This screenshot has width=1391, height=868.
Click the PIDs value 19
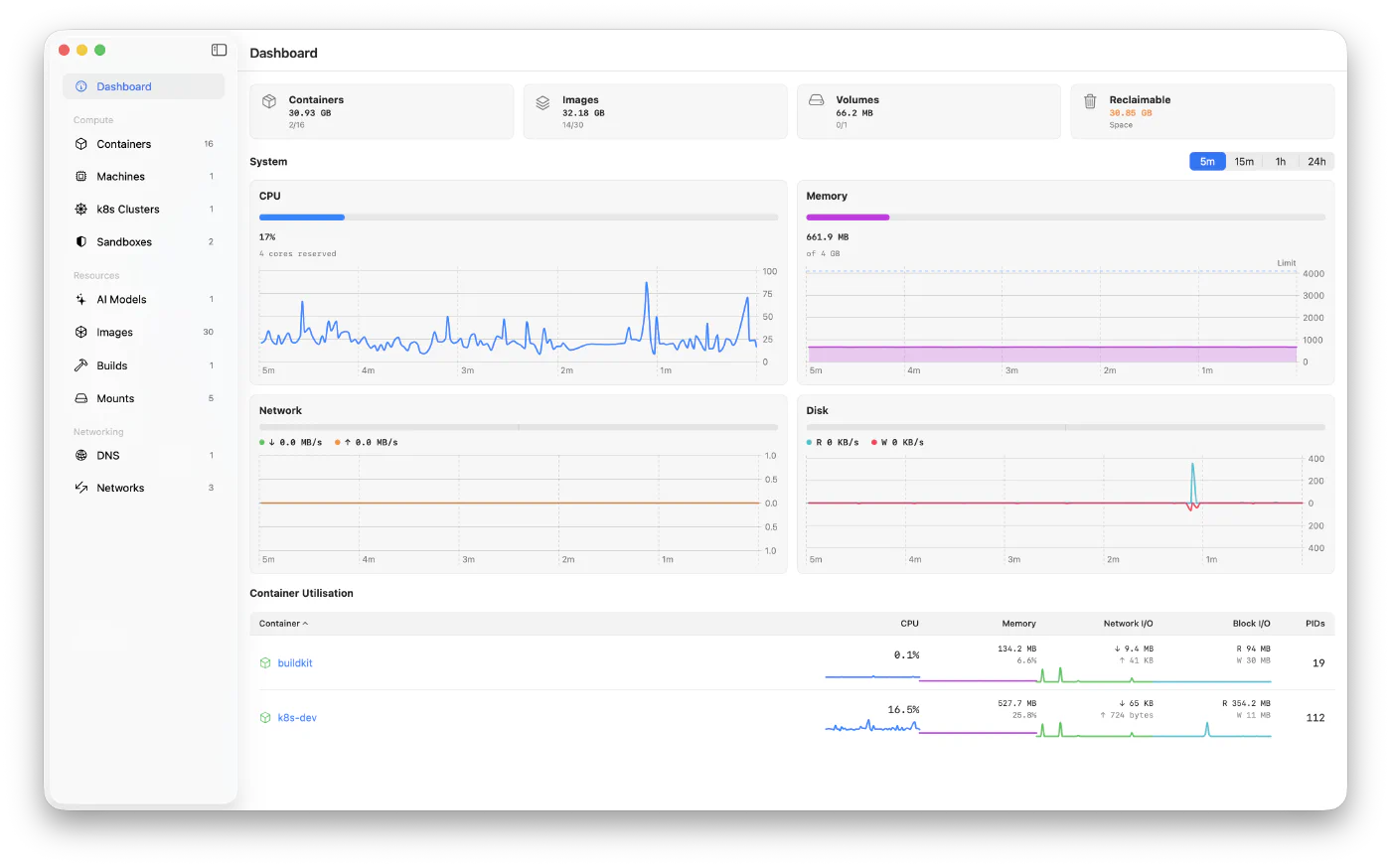point(1318,663)
